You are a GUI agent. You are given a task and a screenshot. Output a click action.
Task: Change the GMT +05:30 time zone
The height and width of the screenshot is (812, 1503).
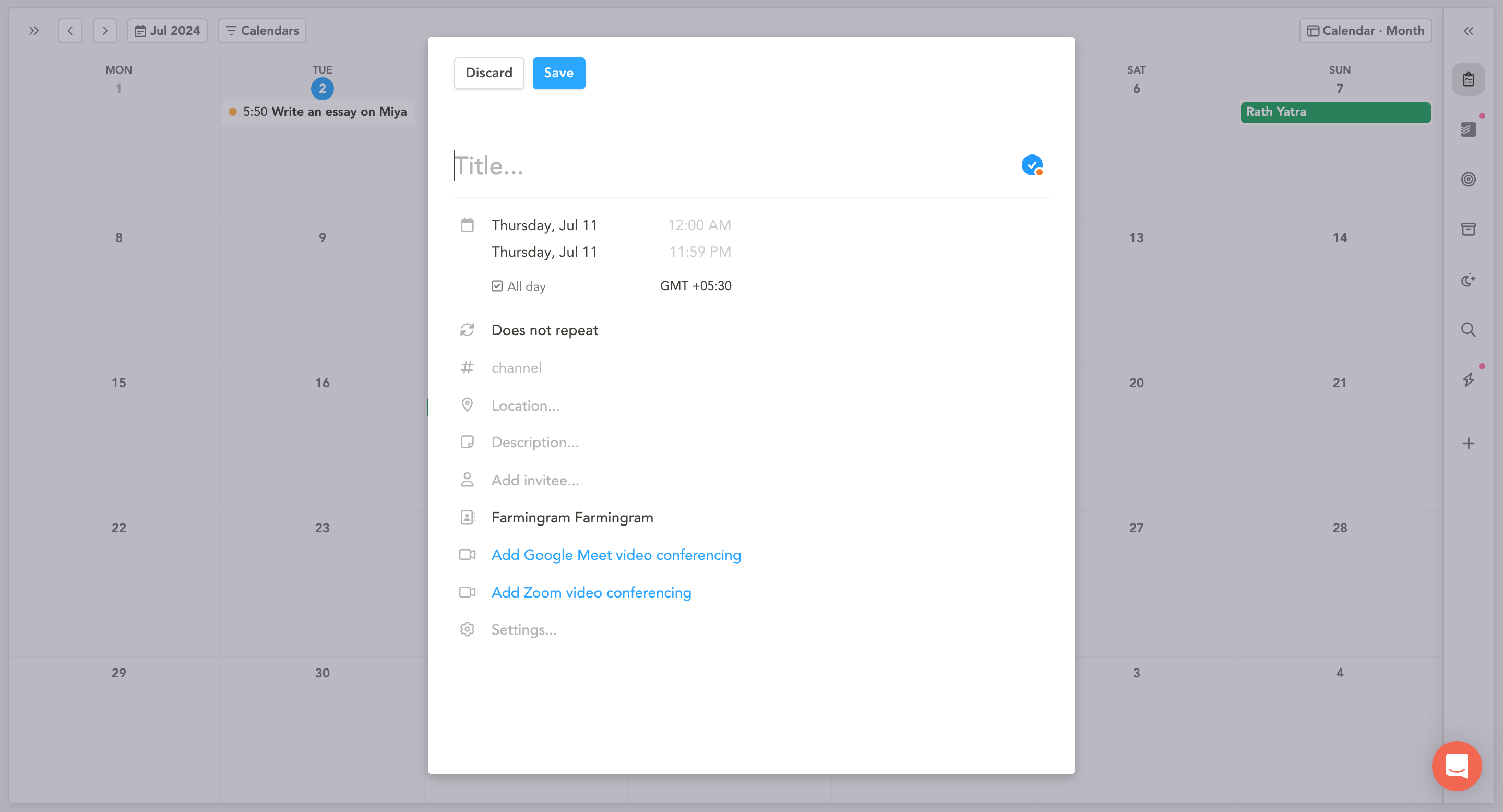tap(696, 286)
